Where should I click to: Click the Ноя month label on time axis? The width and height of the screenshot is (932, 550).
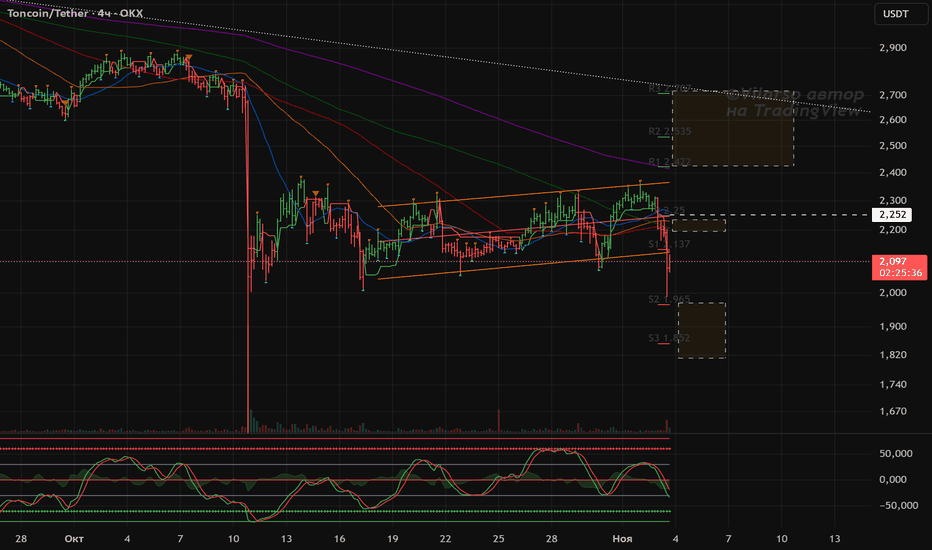click(x=622, y=539)
